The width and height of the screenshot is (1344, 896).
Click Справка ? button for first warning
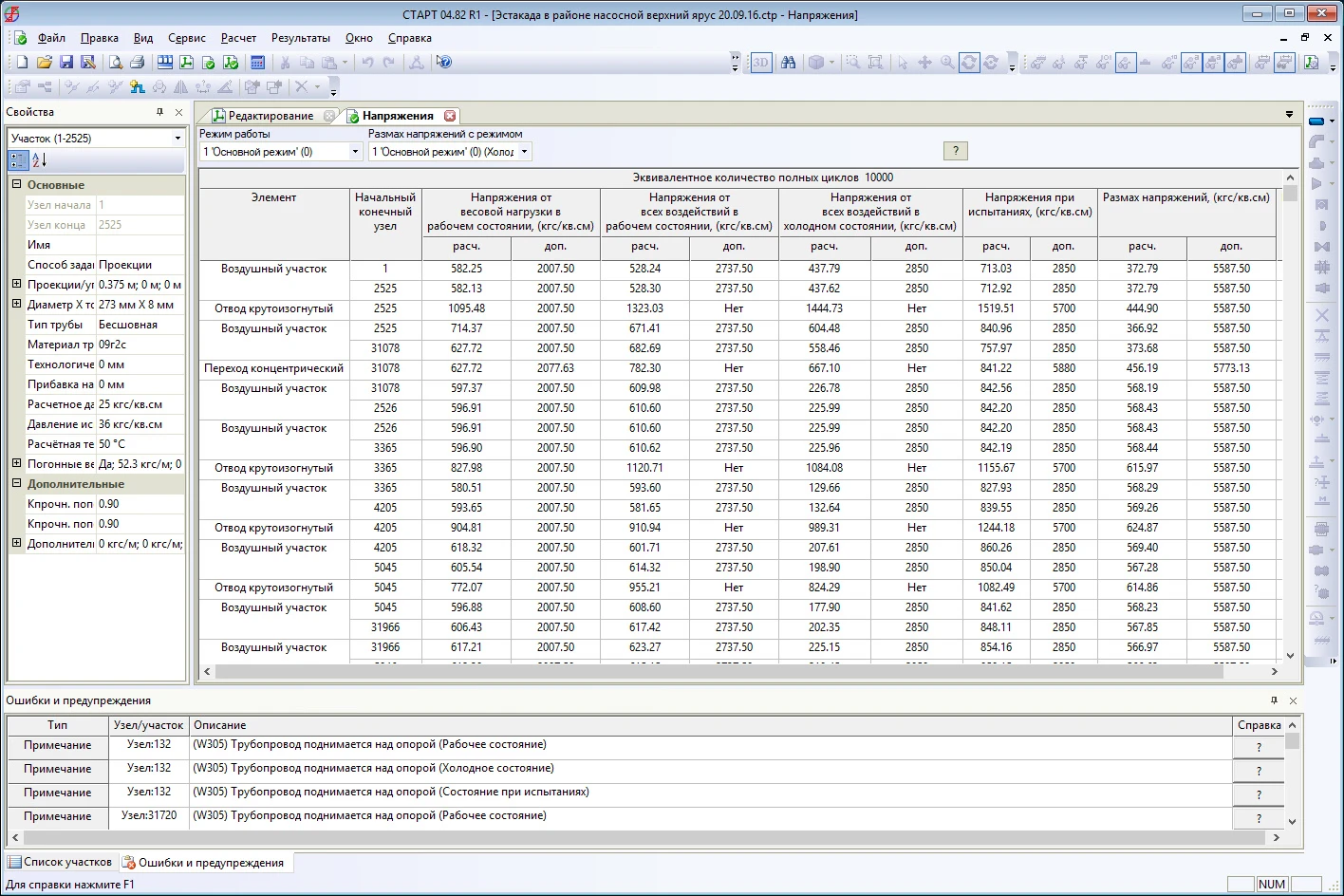pos(1258,747)
